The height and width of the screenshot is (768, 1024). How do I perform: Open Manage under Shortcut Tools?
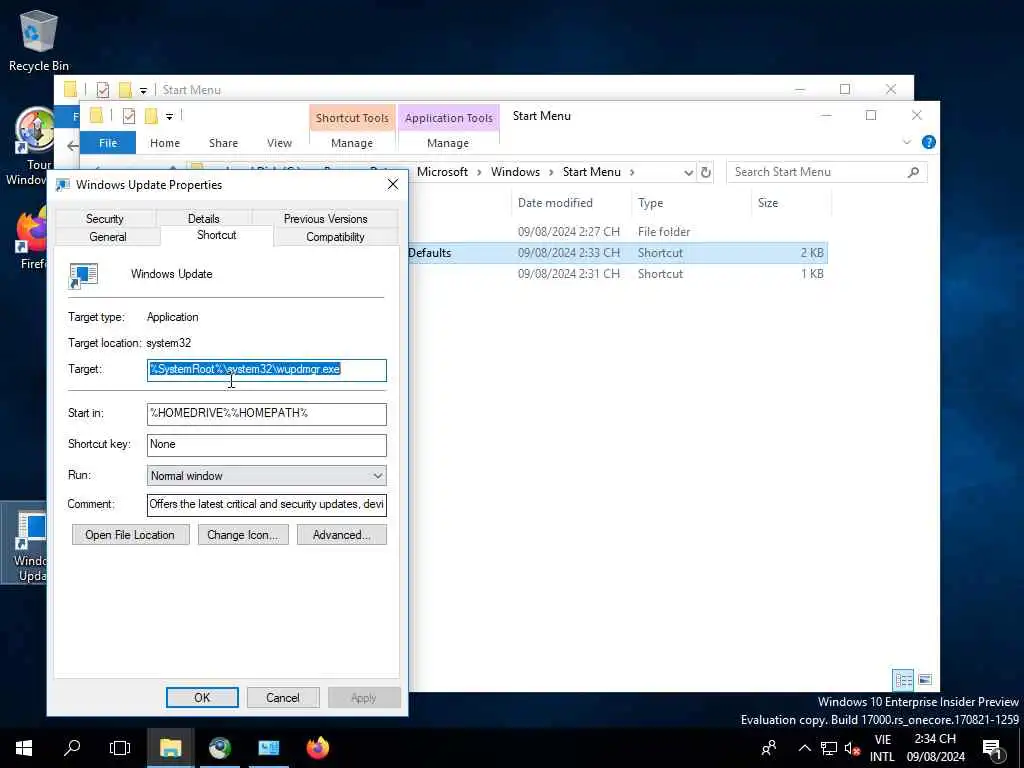pos(352,143)
